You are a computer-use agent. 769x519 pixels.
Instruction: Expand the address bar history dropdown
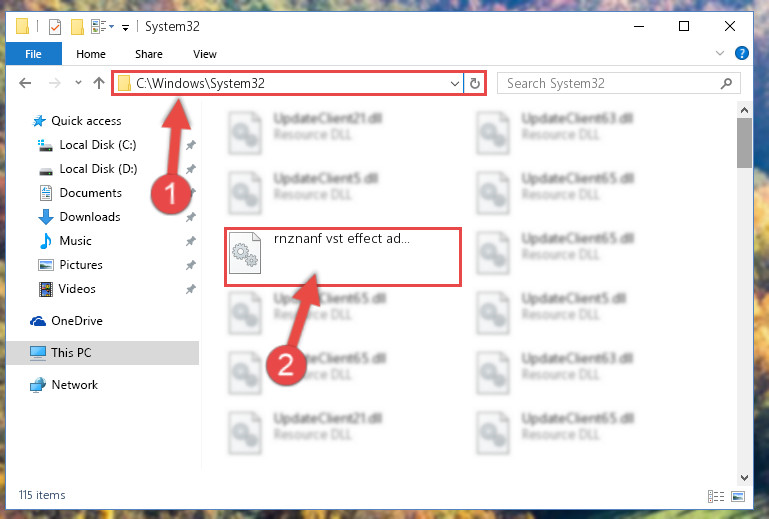pyautogui.click(x=455, y=83)
